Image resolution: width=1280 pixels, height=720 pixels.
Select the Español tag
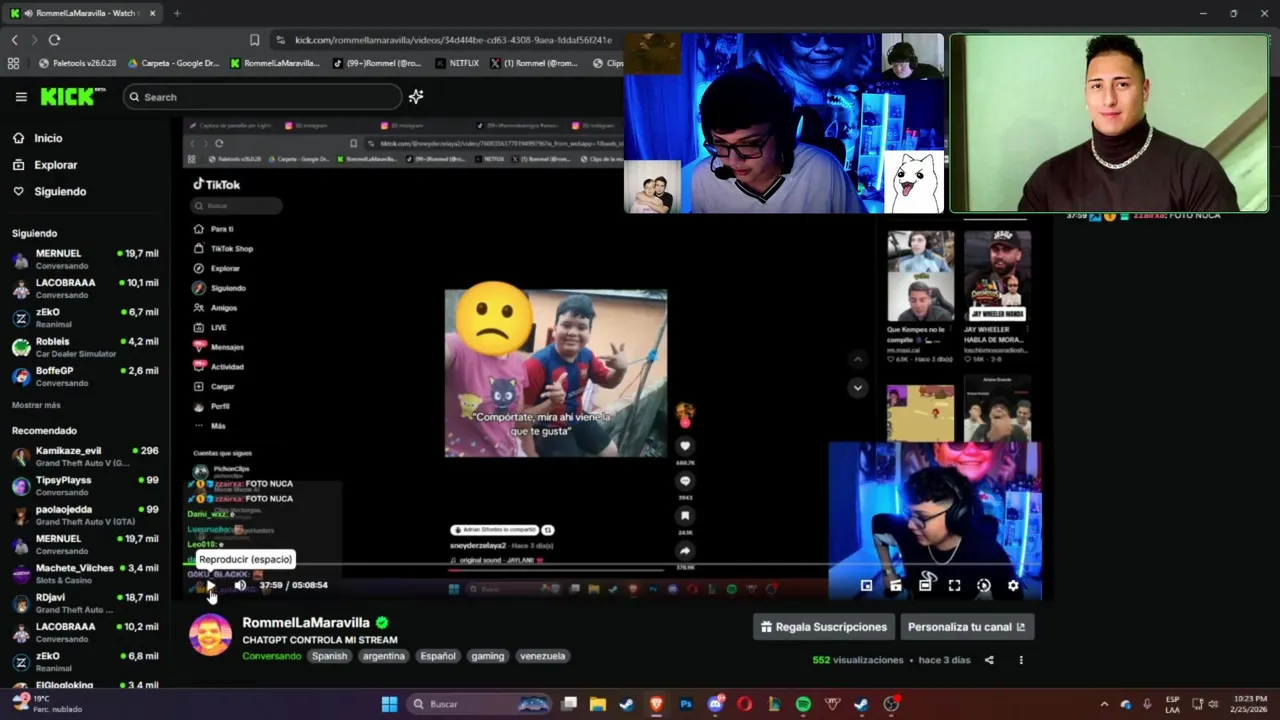coord(438,656)
